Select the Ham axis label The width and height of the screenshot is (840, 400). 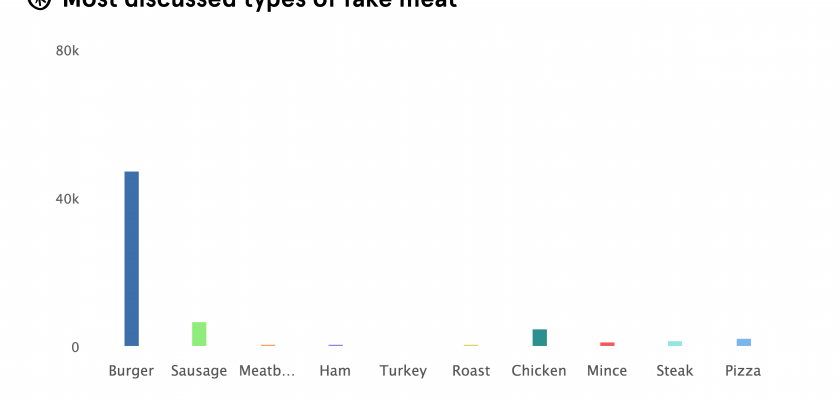coord(335,371)
